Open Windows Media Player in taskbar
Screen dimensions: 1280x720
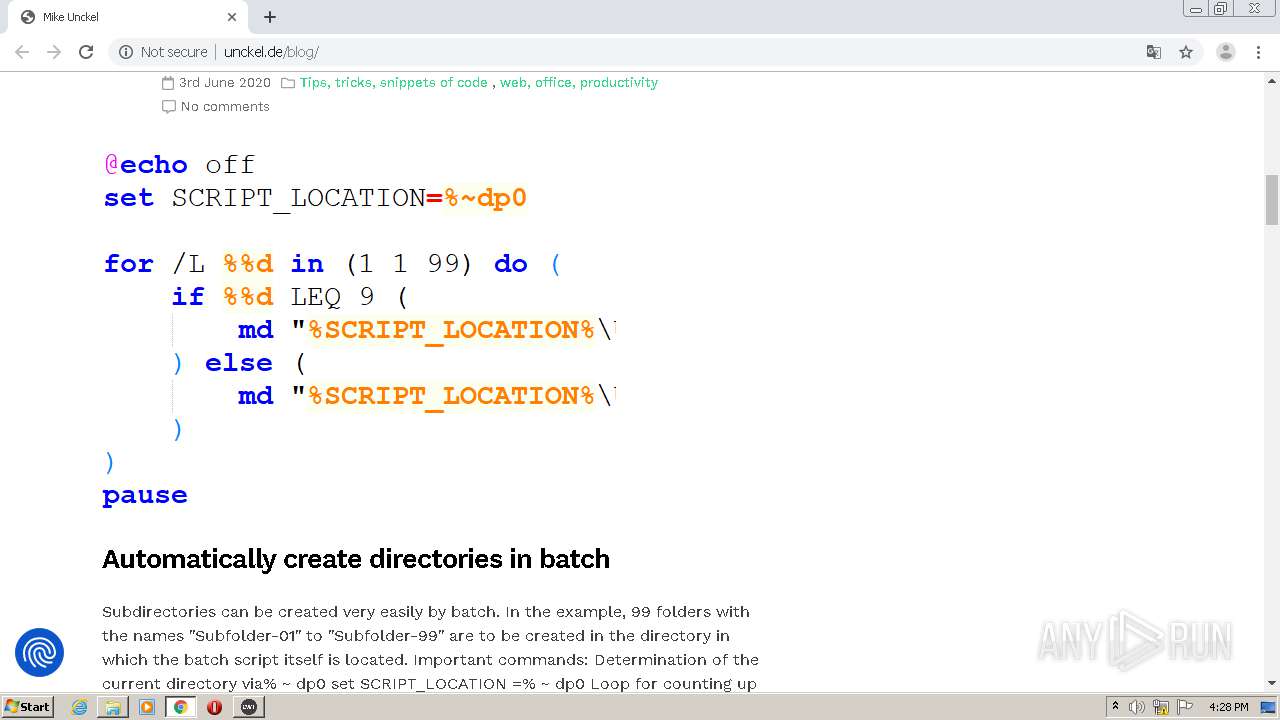(147, 707)
